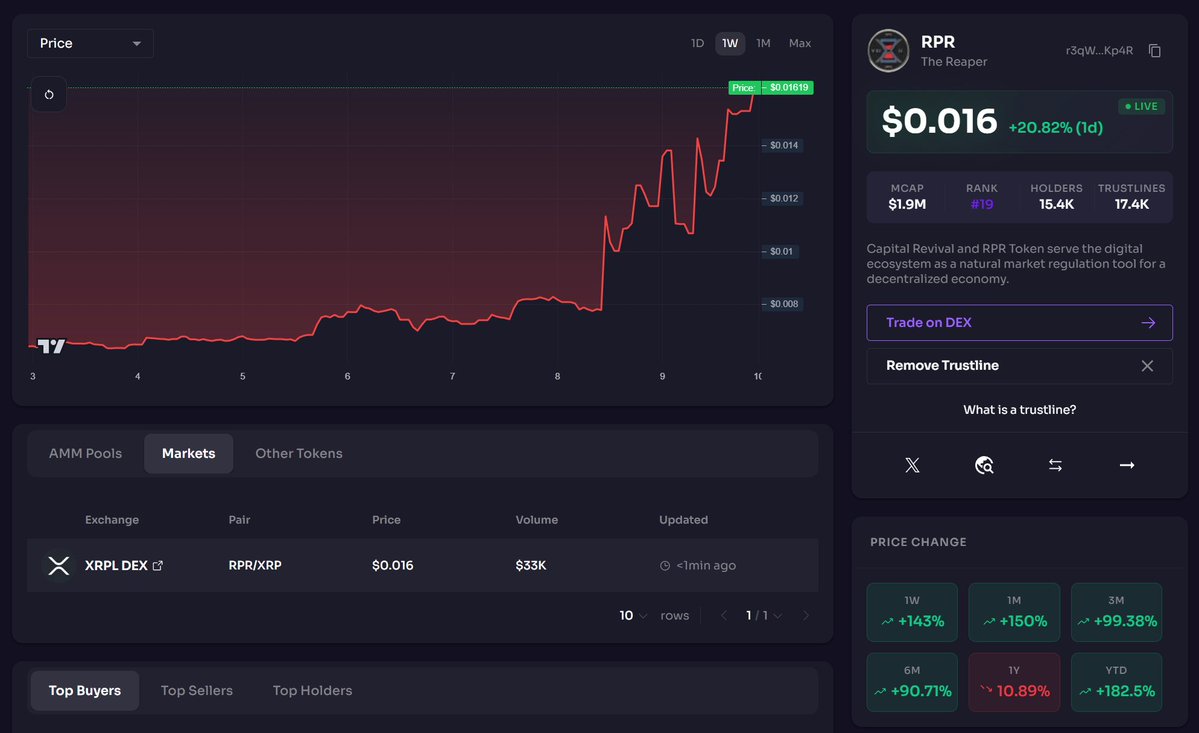Click the MCAP $1.9M value

pos(907,204)
